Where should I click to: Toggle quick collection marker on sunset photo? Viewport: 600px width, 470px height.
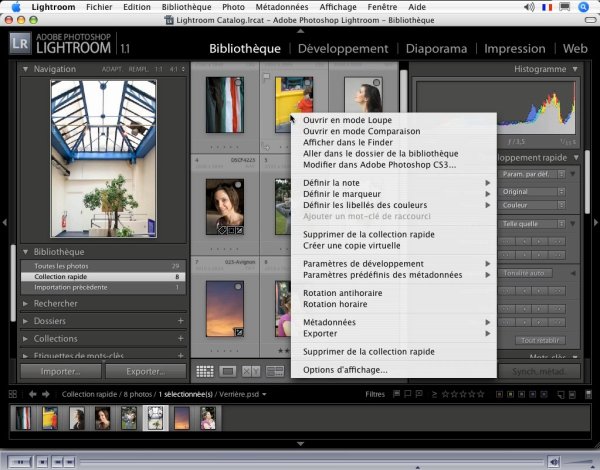tap(238, 287)
